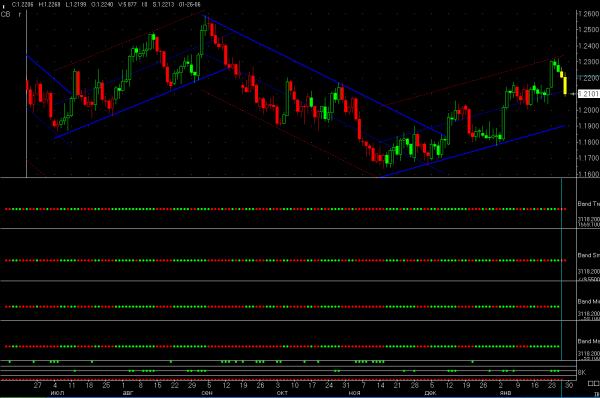Select the 1.2000 price axis label
The width and height of the screenshot is (600, 398).
click(x=589, y=110)
